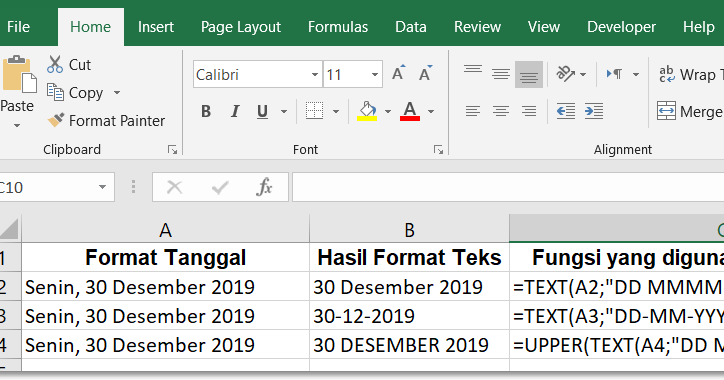
Task: Apply cell borders icon
Action: click(x=314, y=111)
